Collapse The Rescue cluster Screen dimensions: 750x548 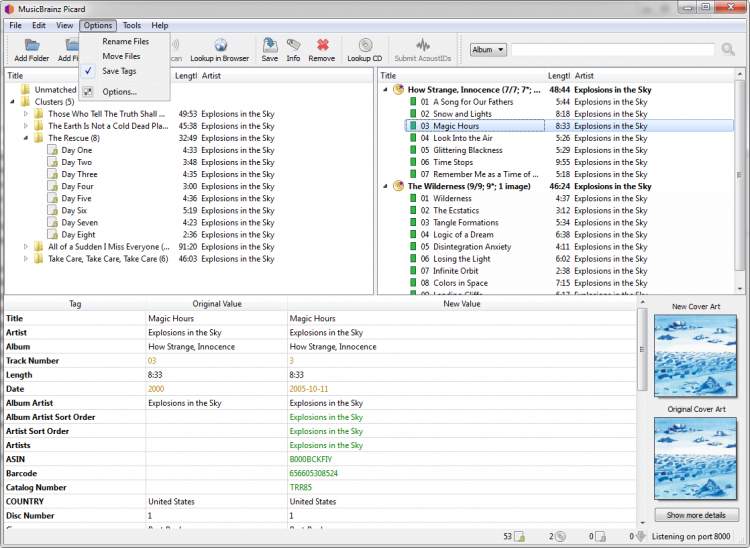[26, 138]
